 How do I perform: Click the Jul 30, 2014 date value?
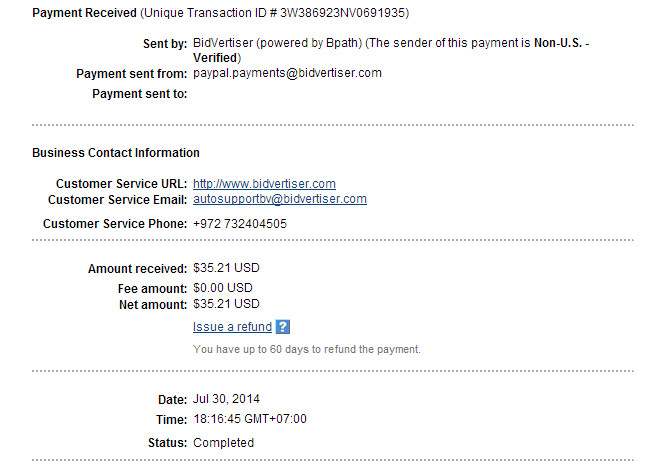pos(226,399)
